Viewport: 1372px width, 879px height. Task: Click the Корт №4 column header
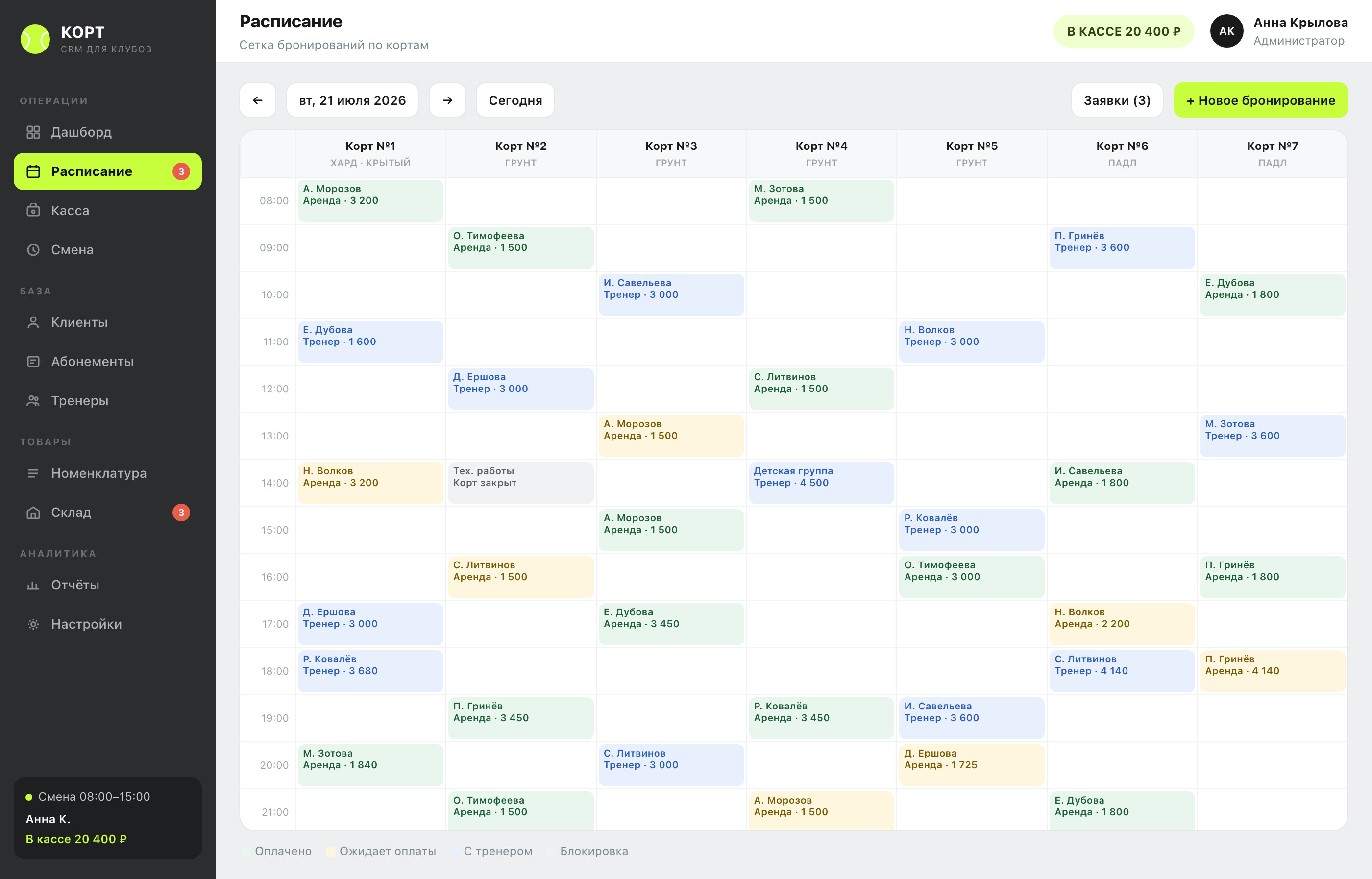821,154
